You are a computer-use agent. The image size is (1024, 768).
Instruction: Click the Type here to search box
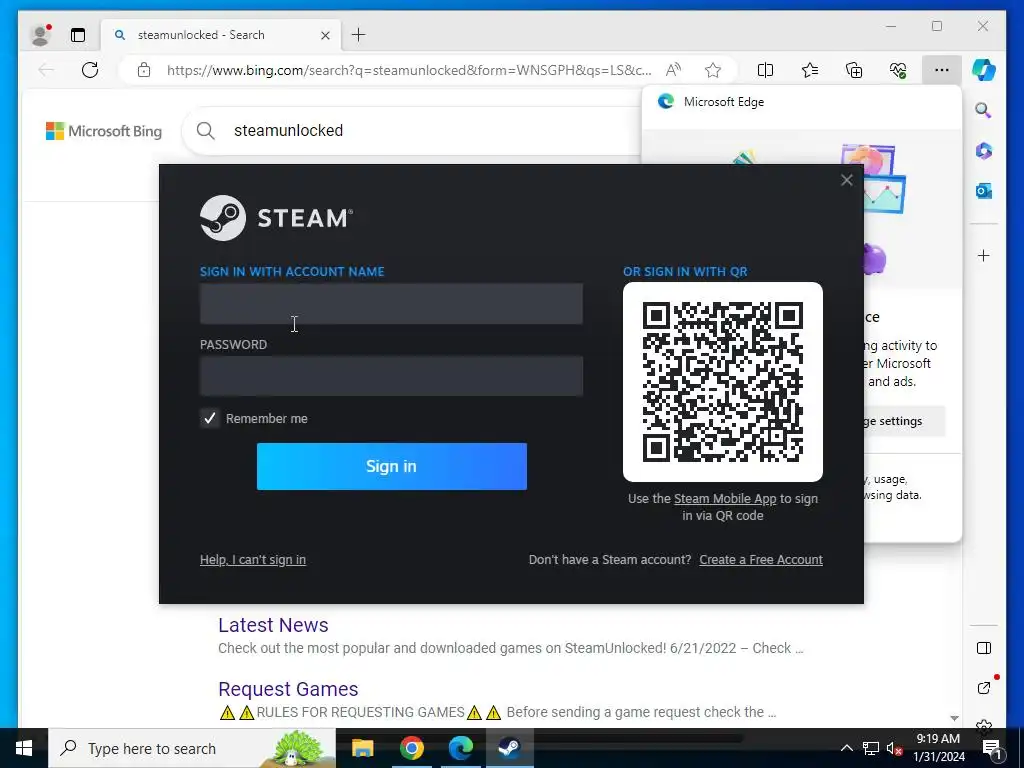coord(192,748)
